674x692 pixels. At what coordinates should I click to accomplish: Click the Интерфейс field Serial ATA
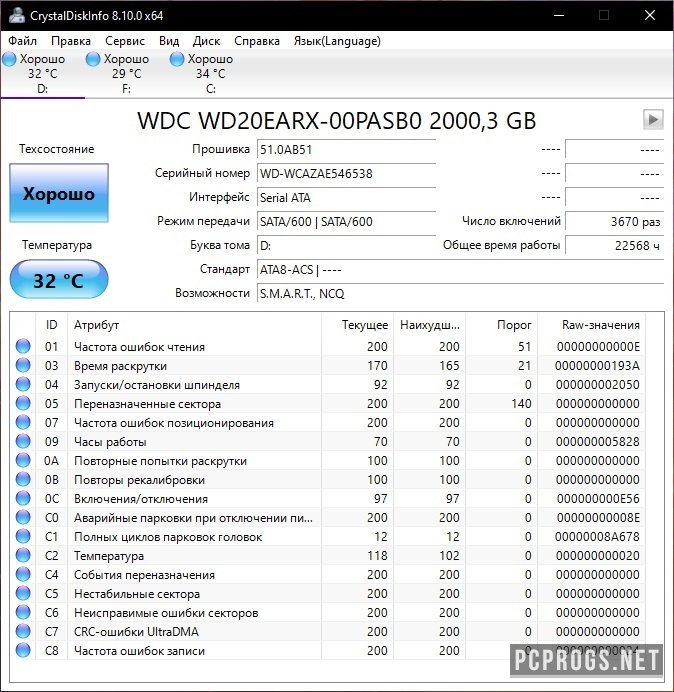coord(346,197)
